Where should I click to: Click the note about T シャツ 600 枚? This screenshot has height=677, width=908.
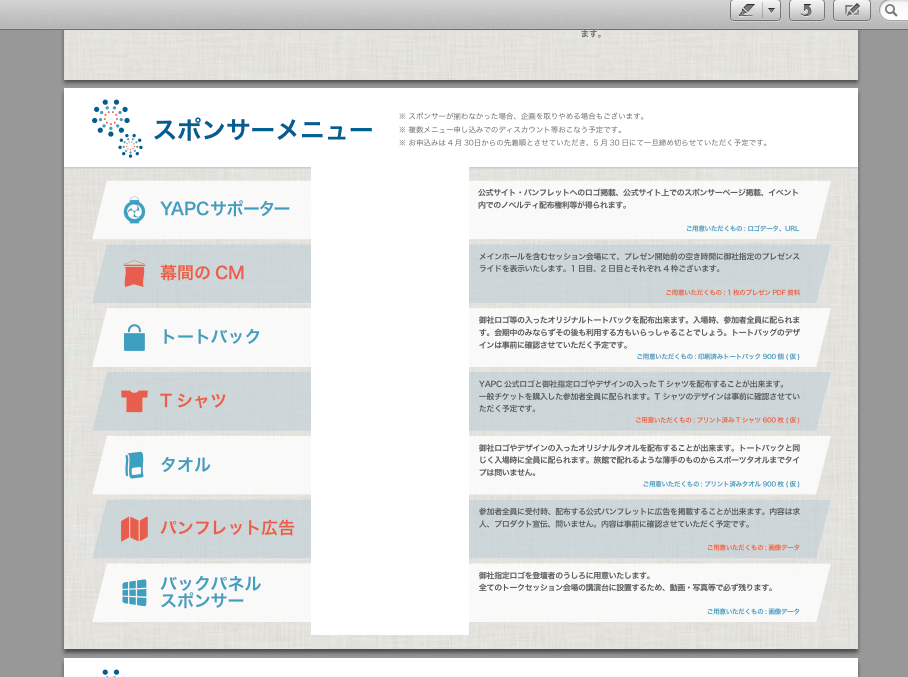[717, 420]
